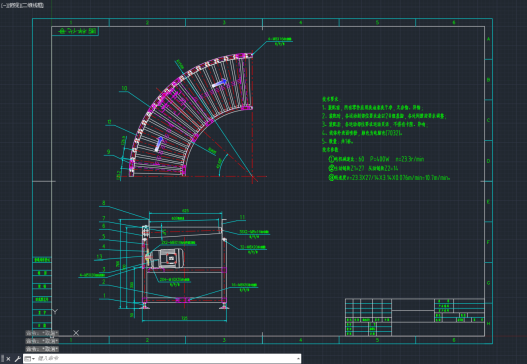Select the upper blue direction arrow
Image resolution: width=527 pixels, height=364 pixels.
click(x=220, y=83)
